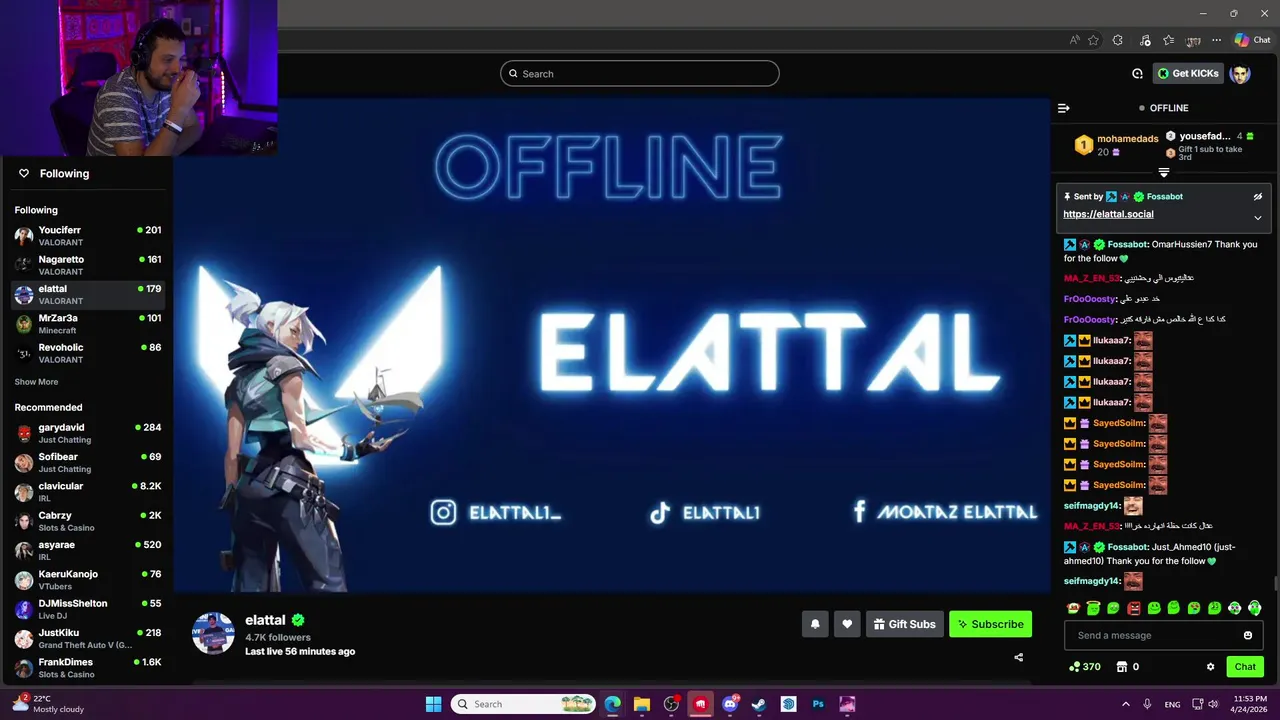Screen dimensions: 1280x720
Task: Open browser Settings and more menu
Action: (1216, 40)
